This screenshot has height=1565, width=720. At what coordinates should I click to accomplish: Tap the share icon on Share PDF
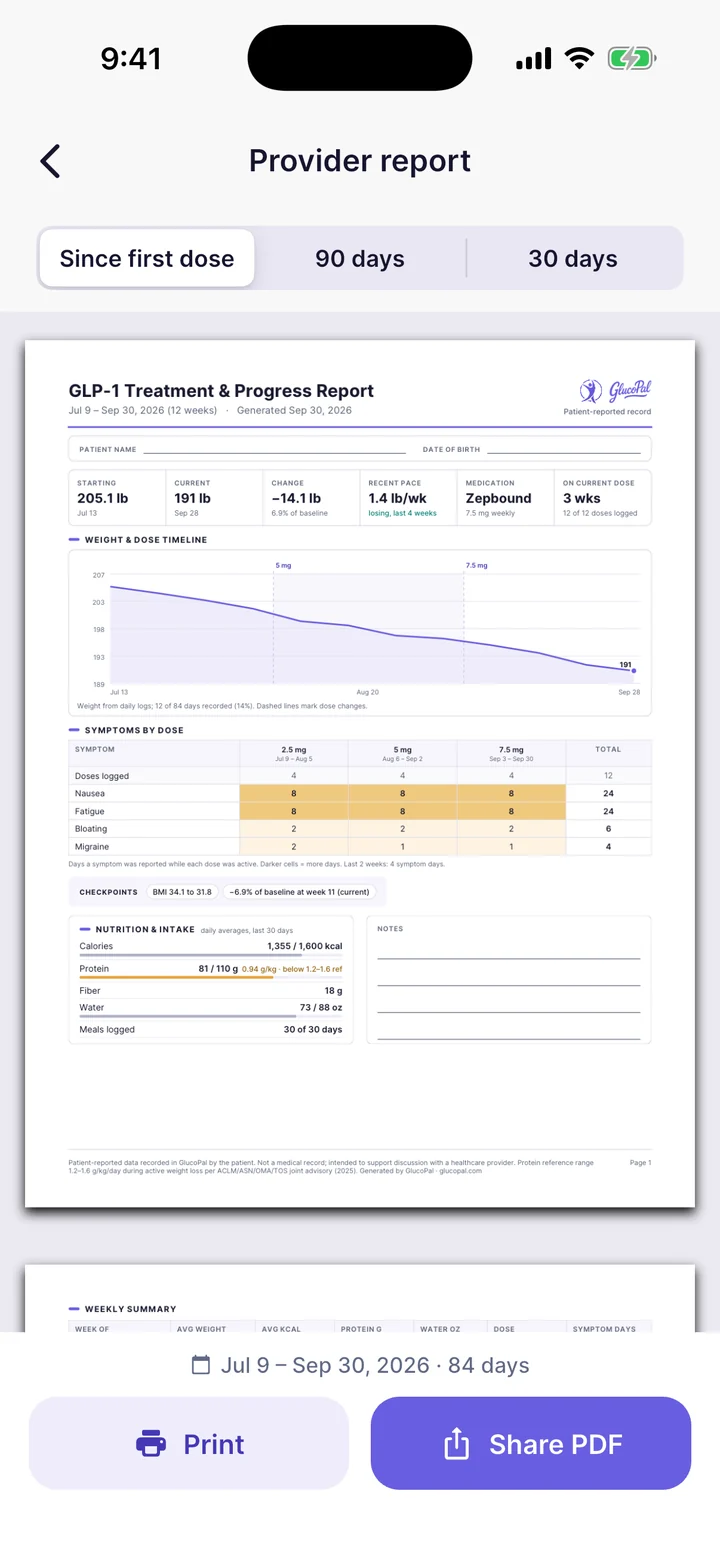[456, 1443]
